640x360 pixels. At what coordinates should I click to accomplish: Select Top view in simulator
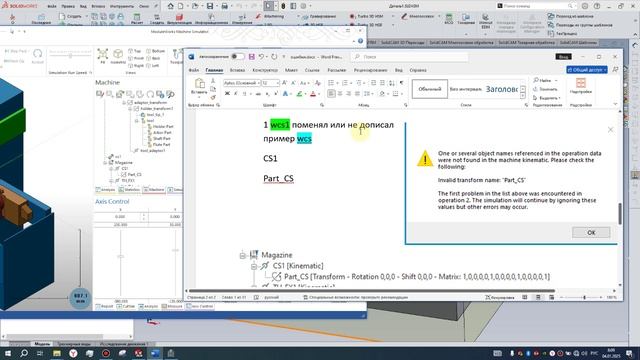pyautogui.click(x=134, y=51)
